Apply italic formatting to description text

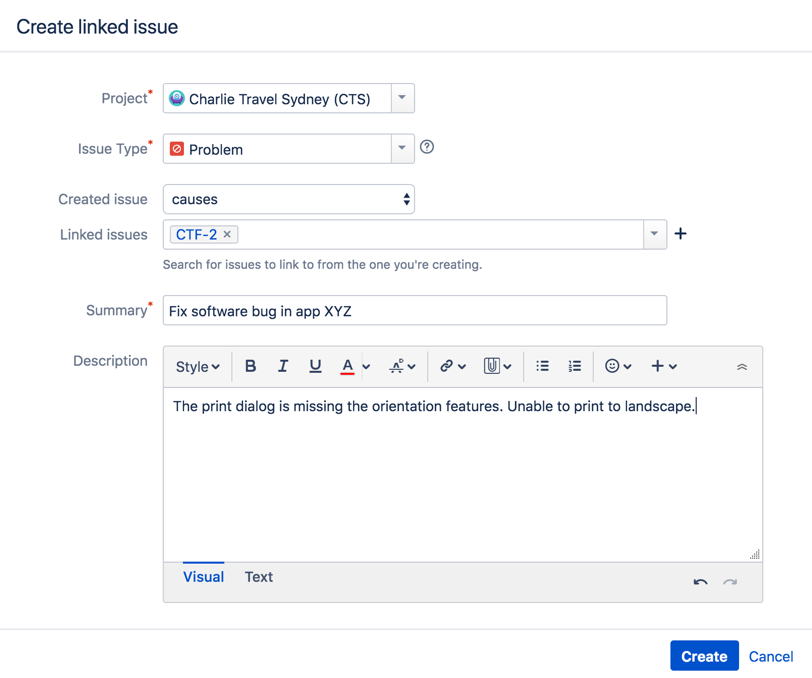point(283,366)
